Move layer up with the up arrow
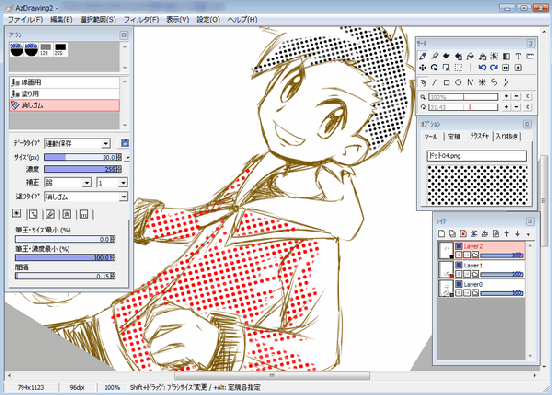Screen dimensions: 552x395 point(507,234)
